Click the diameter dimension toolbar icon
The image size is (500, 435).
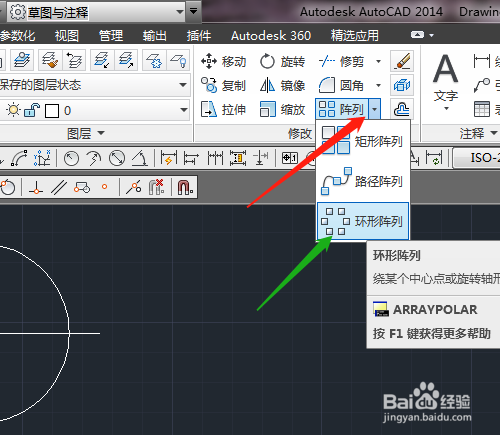117,158
